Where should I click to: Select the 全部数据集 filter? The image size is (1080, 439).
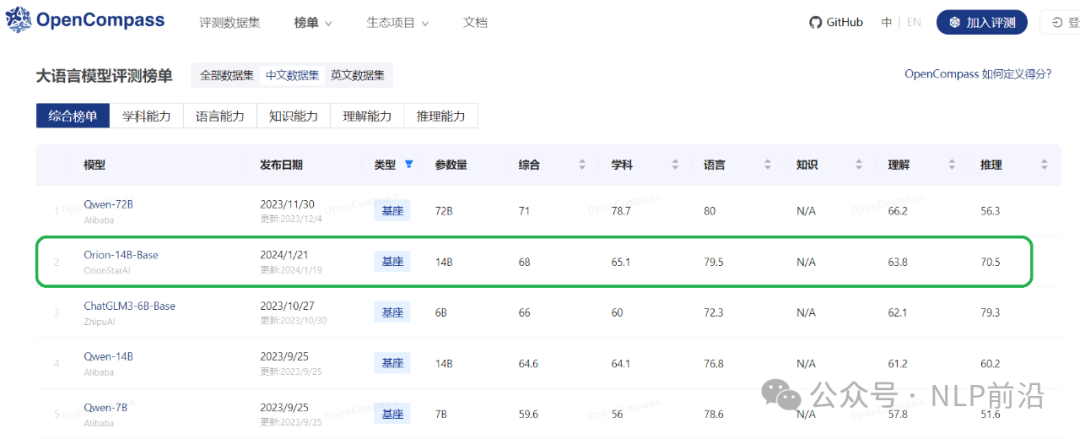227,75
